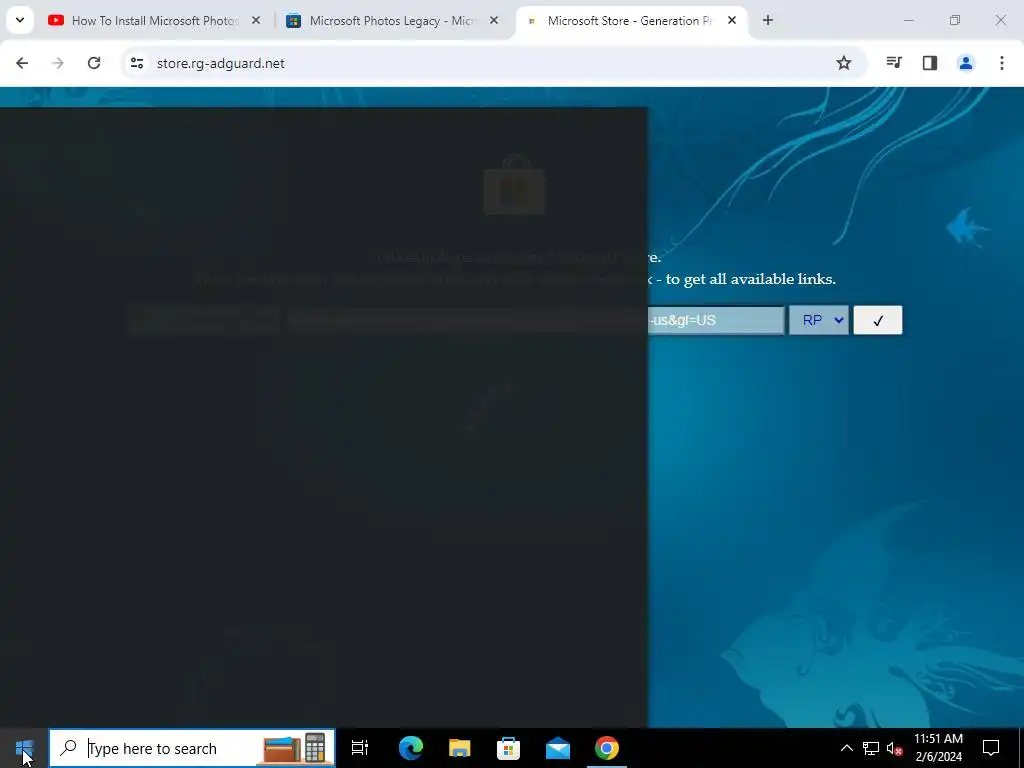This screenshot has height=768, width=1024.
Task: Launch Microsoft Edge from taskbar
Action: tap(411, 748)
